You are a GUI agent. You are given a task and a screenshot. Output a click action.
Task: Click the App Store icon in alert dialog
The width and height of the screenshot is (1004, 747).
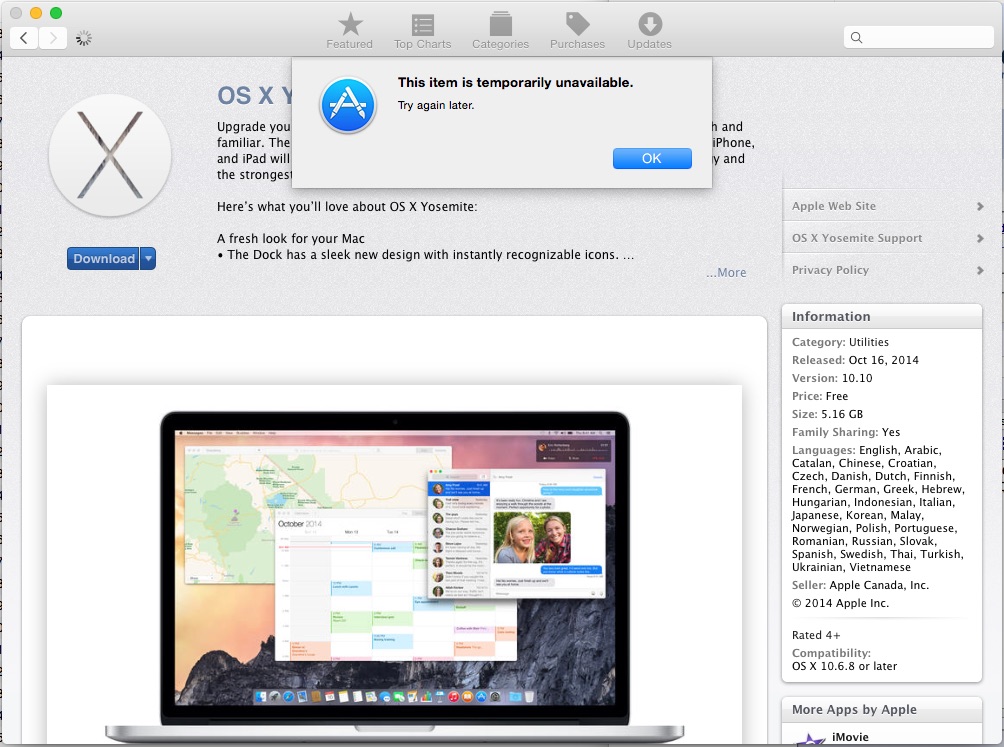348,106
